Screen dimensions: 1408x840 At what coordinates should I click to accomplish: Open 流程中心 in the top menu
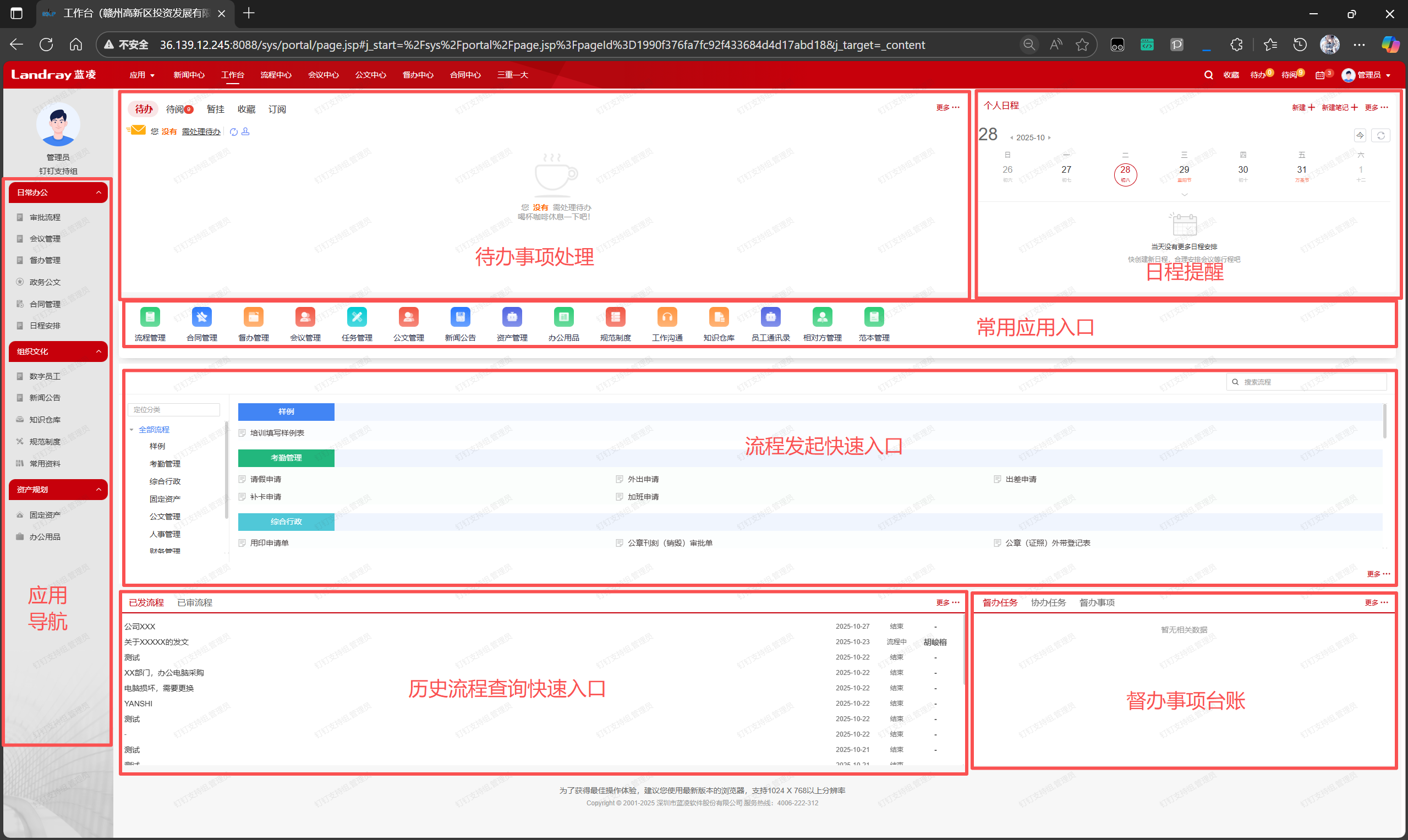tap(276, 75)
